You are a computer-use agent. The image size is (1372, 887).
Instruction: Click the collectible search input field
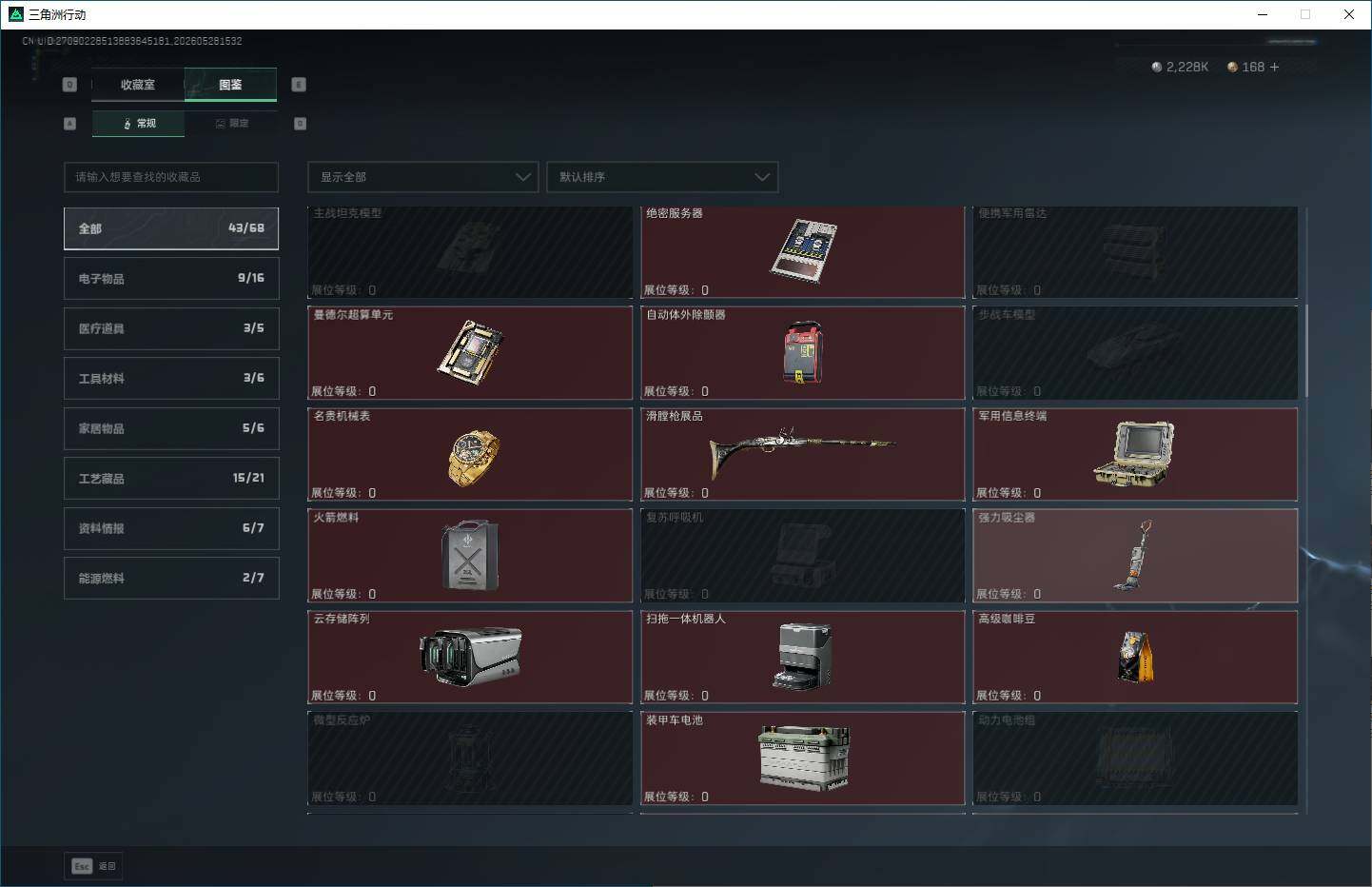pos(171,177)
